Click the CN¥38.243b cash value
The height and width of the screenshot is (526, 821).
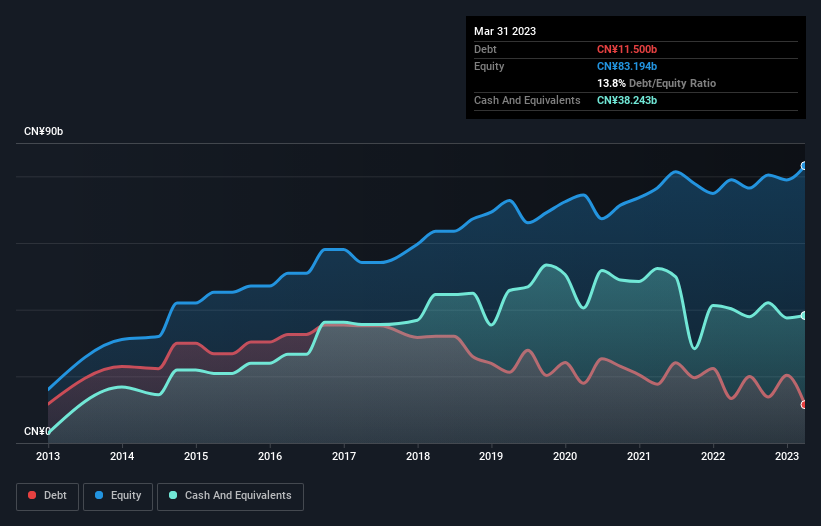[627, 100]
